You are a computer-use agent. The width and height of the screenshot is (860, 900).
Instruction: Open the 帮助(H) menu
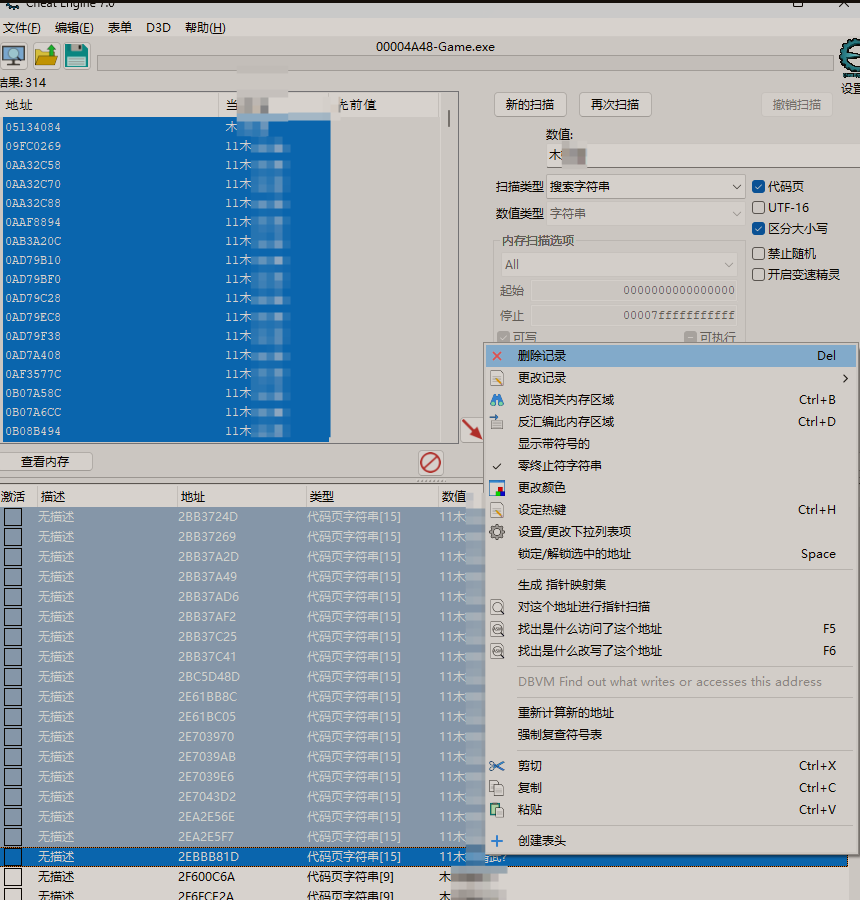[205, 28]
